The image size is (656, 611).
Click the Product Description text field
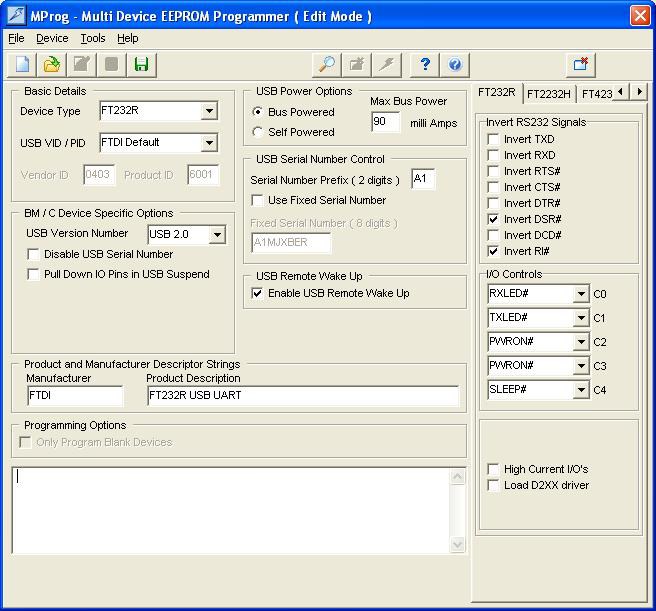click(303, 395)
